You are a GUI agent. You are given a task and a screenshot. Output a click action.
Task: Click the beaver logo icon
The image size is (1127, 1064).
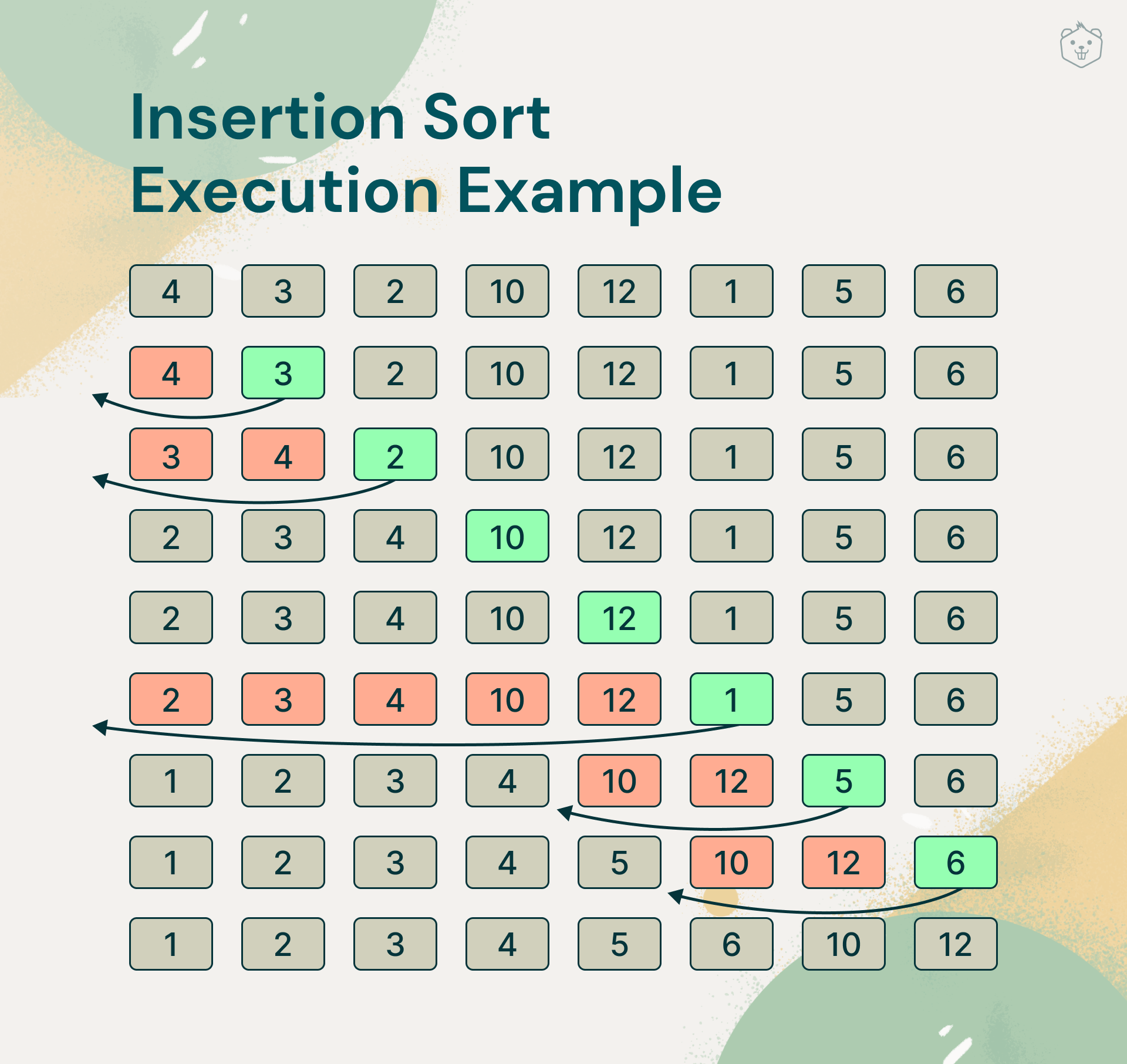tap(1081, 46)
